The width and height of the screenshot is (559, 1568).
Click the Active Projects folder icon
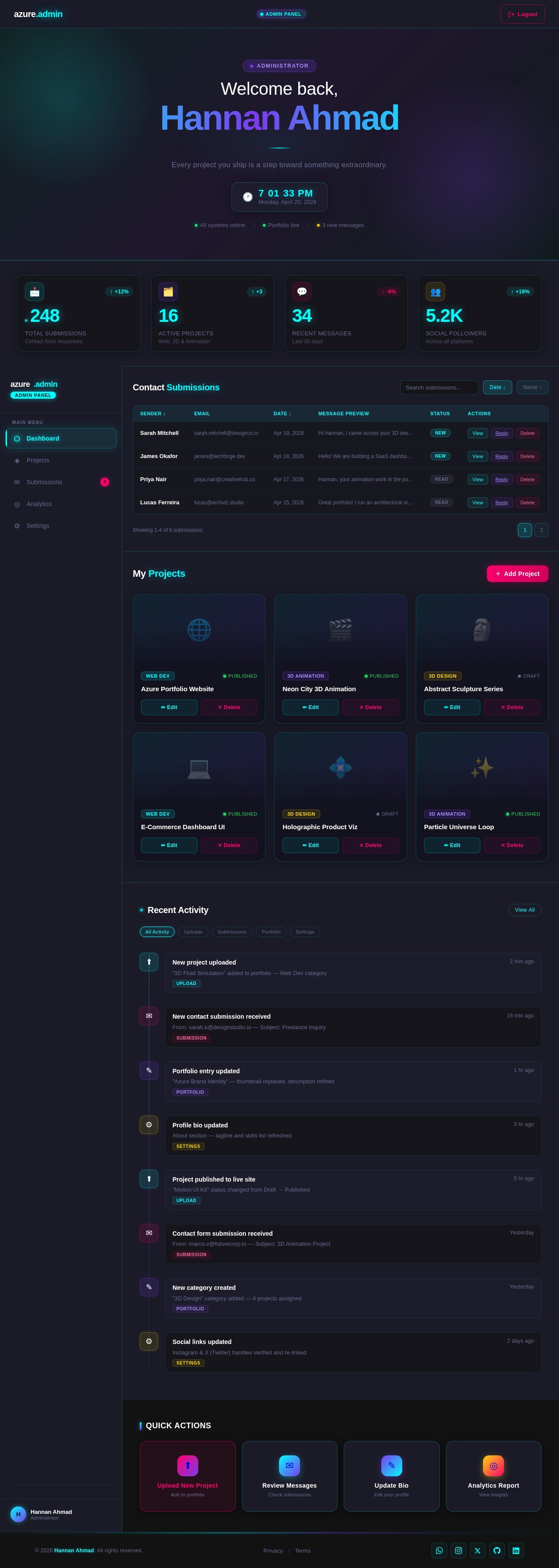(x=168, y=292)
